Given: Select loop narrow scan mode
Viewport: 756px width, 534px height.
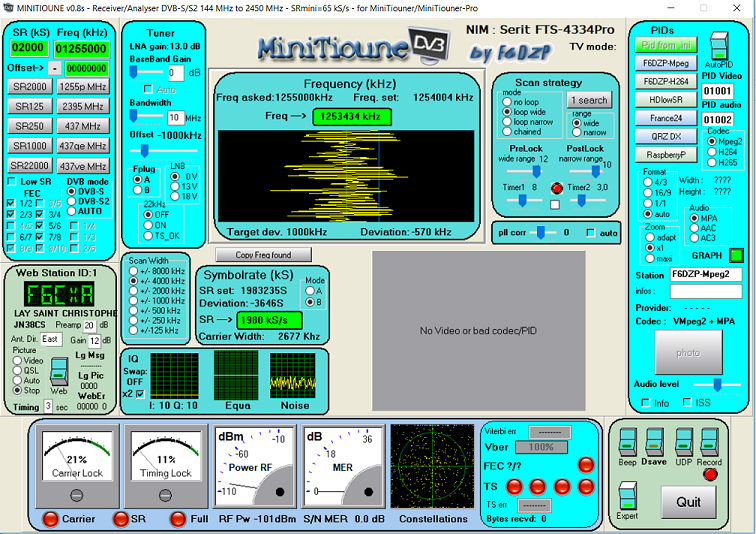Looking at the screenshot, I should click(x=507, y=122).
